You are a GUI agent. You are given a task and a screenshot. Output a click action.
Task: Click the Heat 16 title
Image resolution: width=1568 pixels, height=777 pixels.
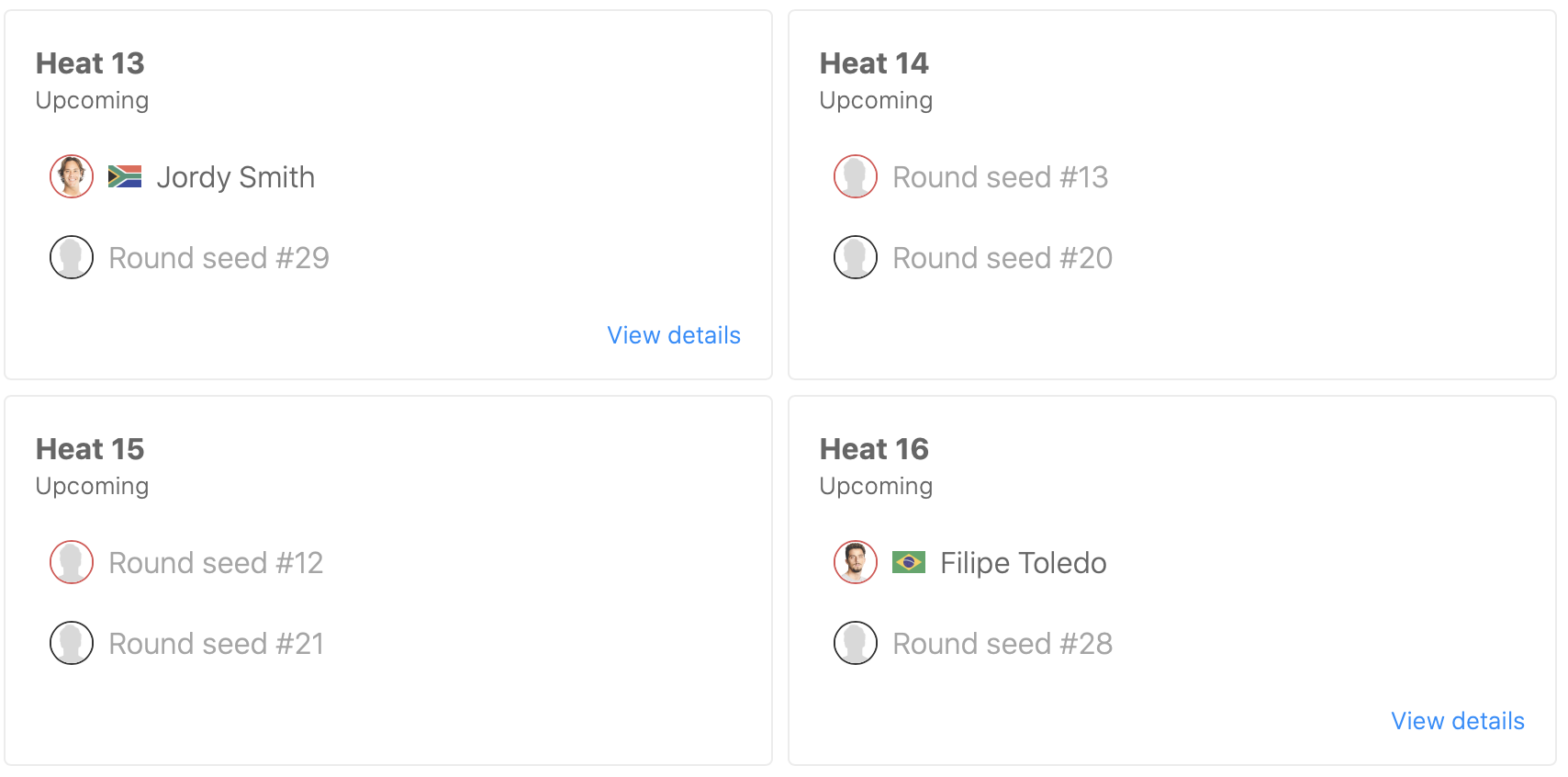click(x=874, y=449)
